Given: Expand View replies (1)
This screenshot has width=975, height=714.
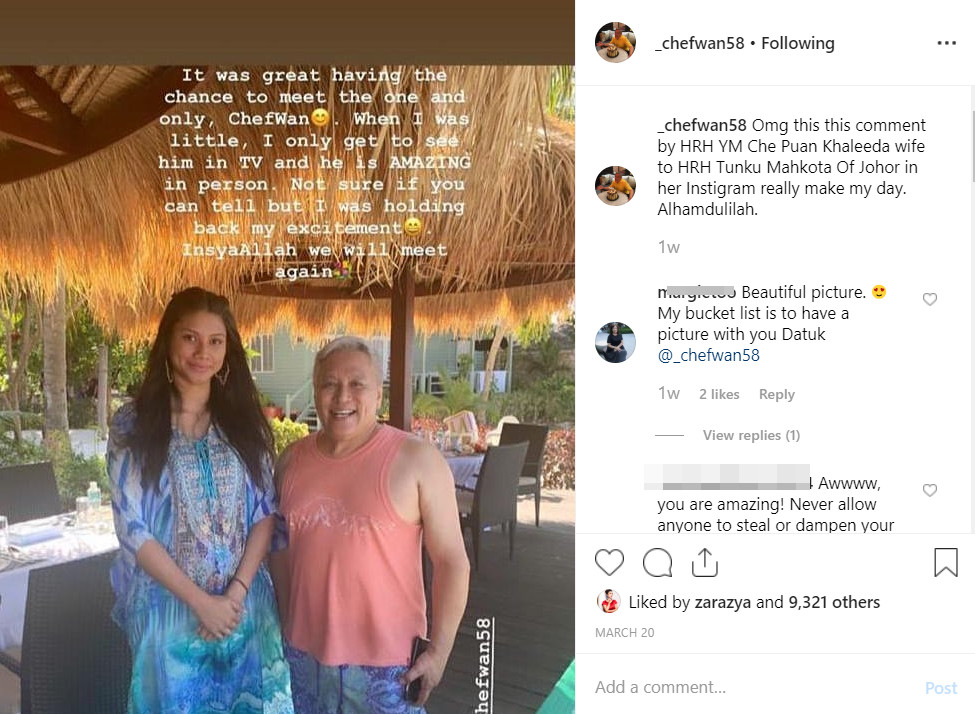Looking at the screenshot, I should 751,435.
